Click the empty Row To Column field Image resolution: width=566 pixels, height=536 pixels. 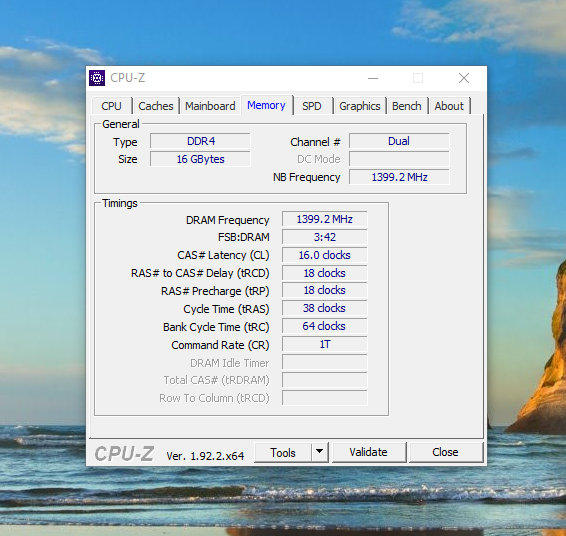click(x=325, y=398)
